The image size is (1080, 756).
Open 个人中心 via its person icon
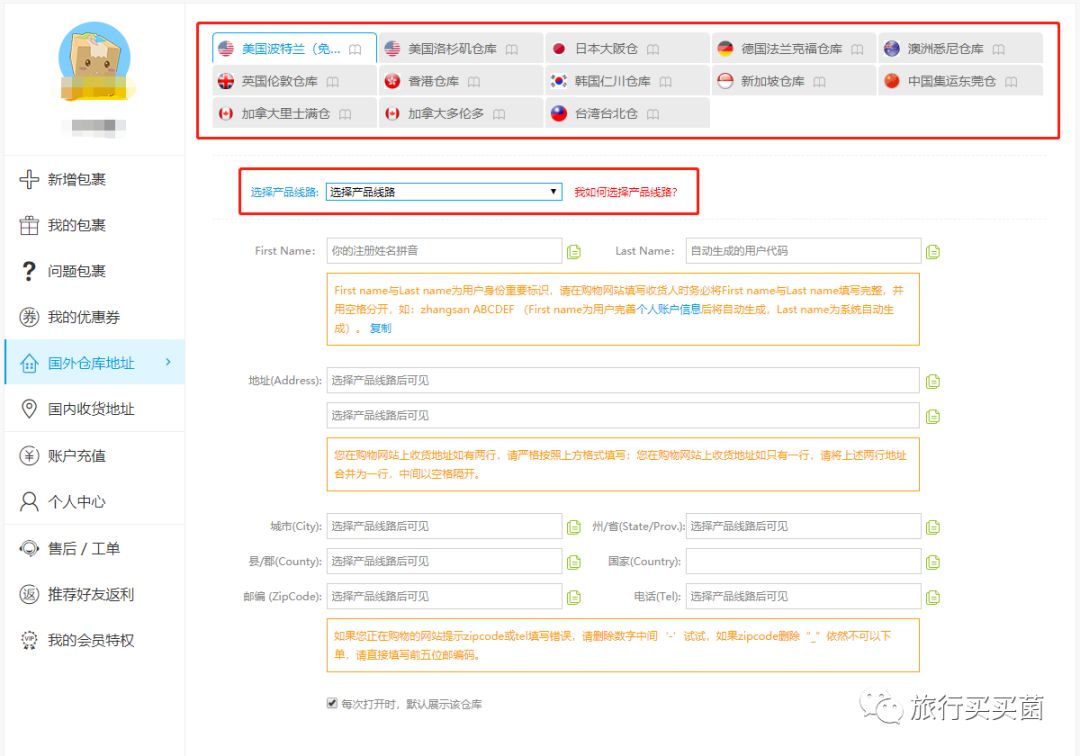tap(27, 502)
